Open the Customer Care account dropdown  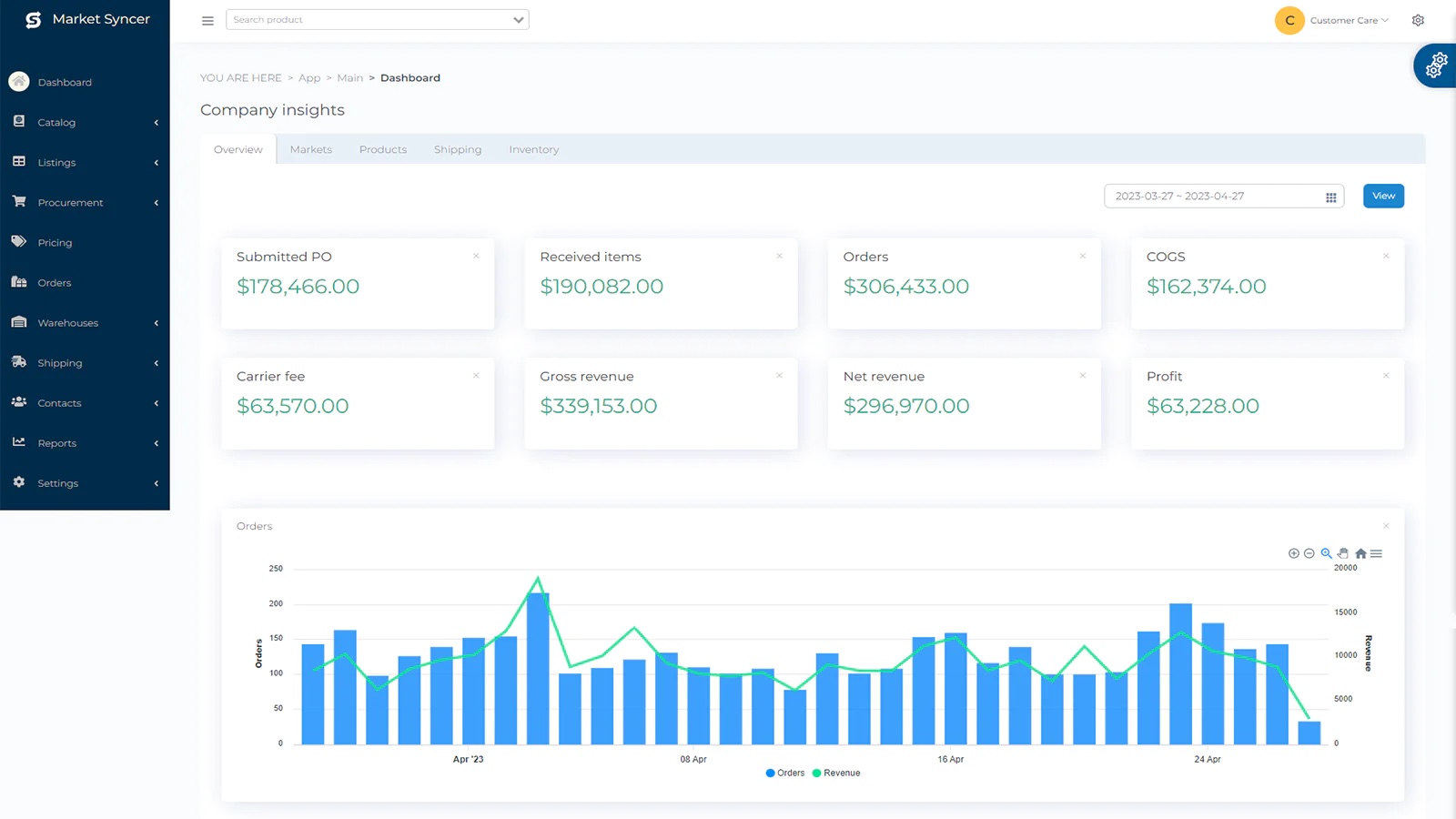(1349, 20)
